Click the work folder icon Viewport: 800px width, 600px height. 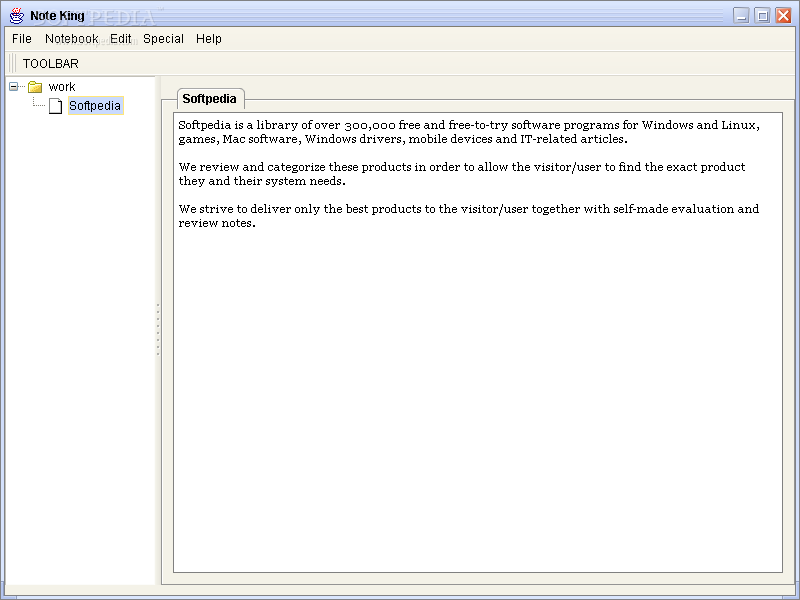[x=35, y=87]
